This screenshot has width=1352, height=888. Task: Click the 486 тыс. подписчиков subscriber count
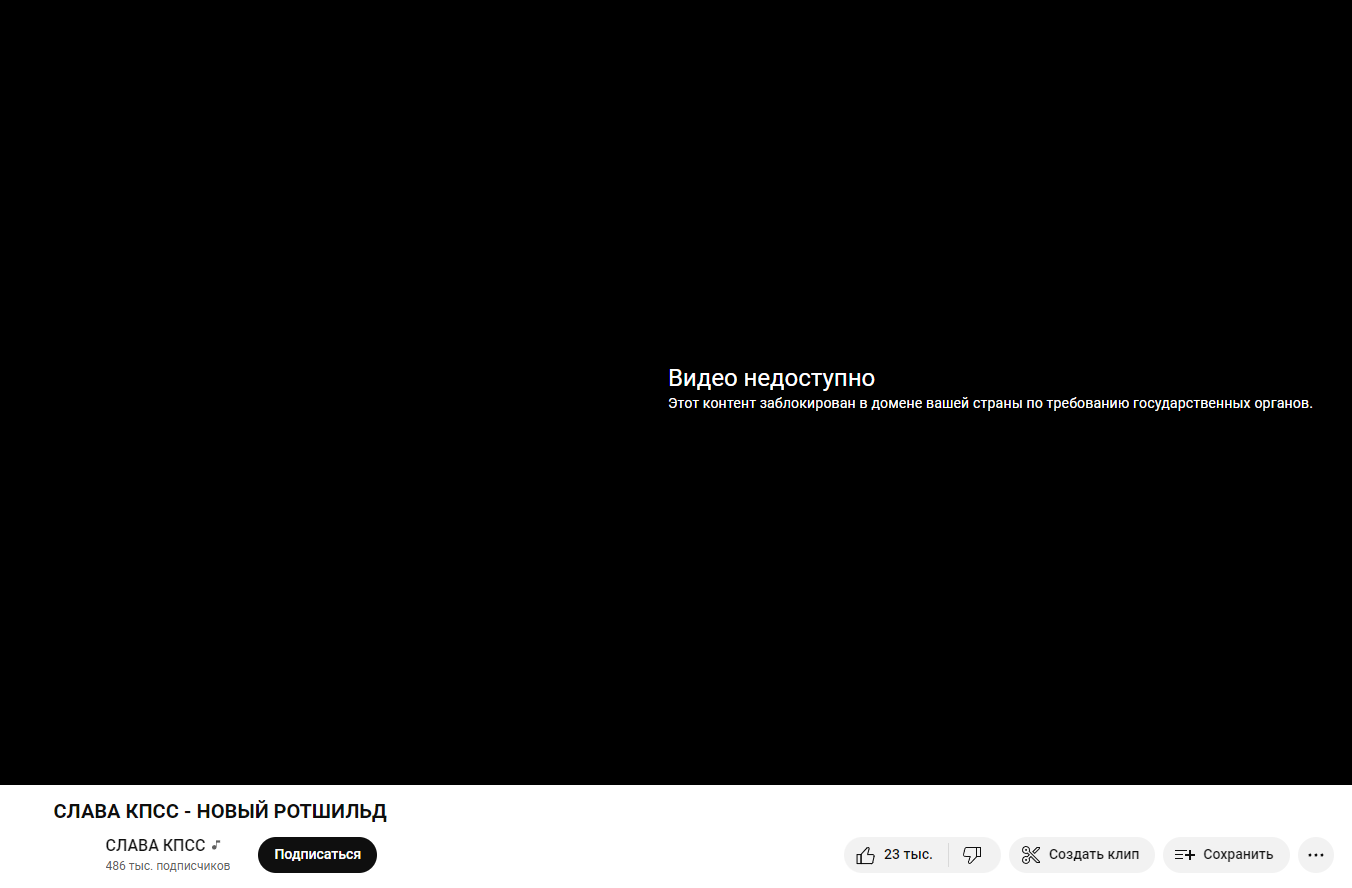[168, 866]
